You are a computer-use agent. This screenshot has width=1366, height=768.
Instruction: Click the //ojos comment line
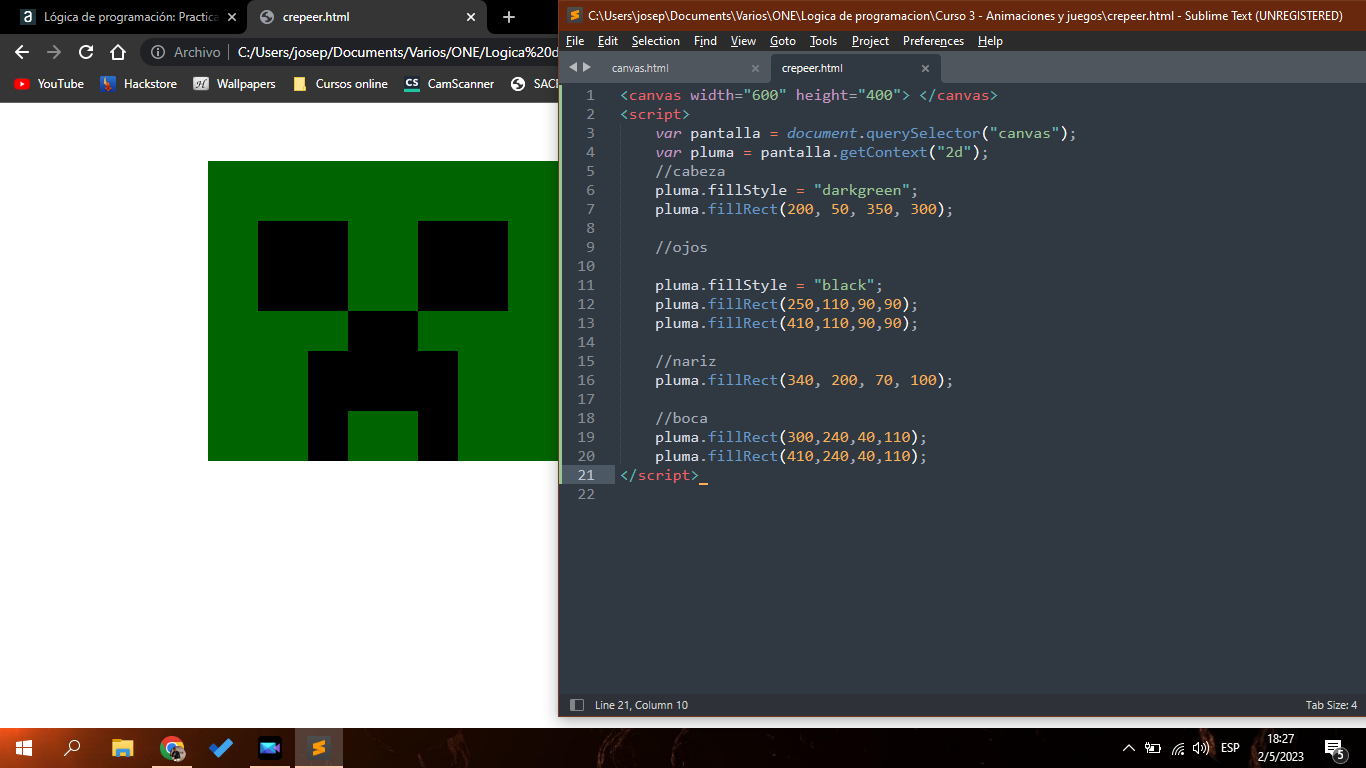click(681, 247)
